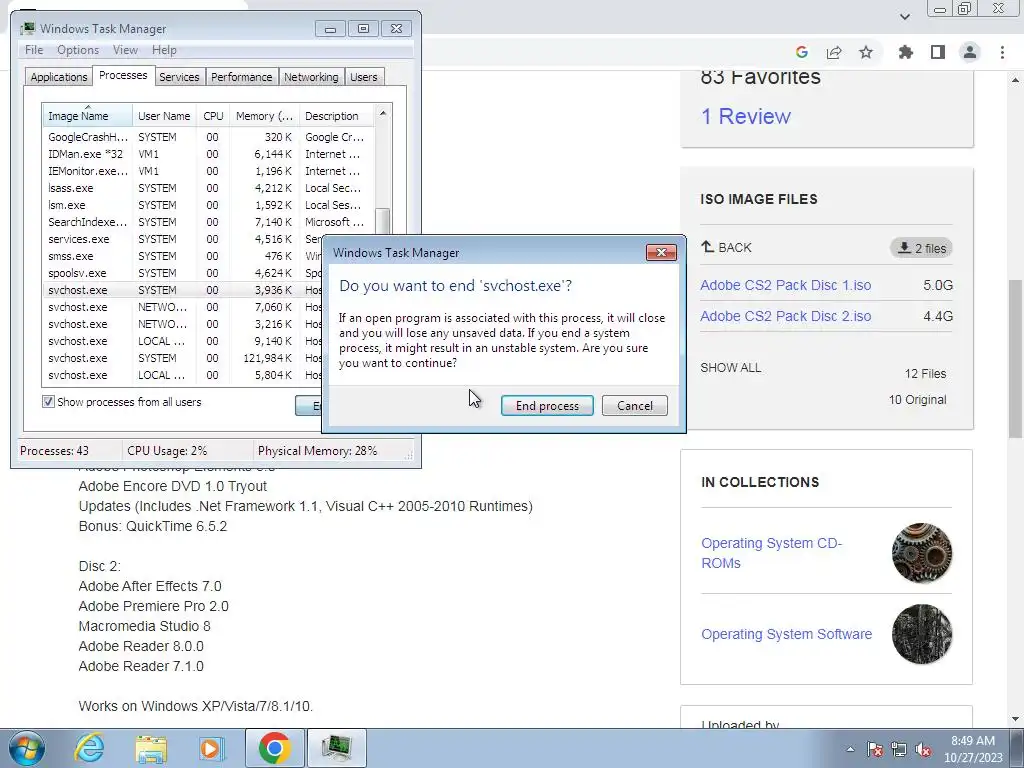Screen dimensions: 1024x768
Task: Open Windows Explorer folder icon on taskbar
Action: click(x=151, y=748)
